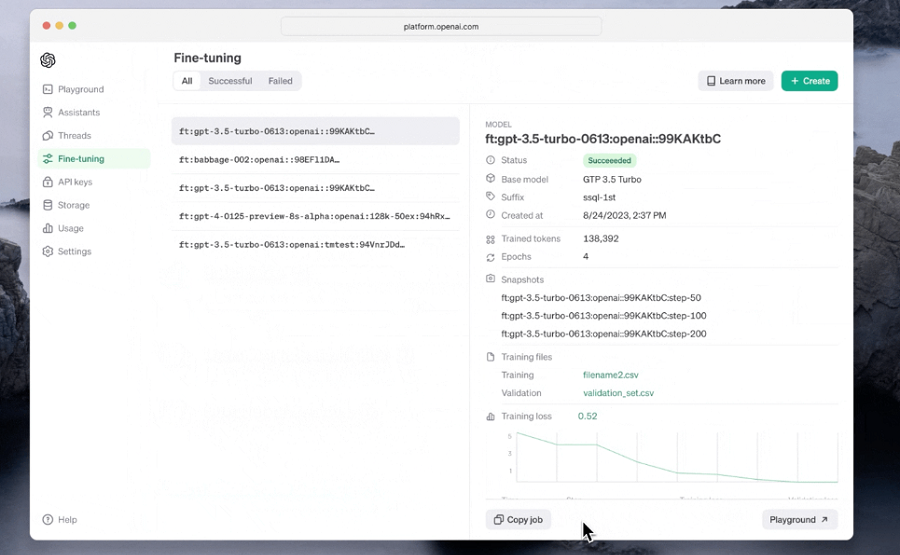Open the model in Playground button
Image resolution: width=900 pixels, height=555 pixels.
[x=800, y=519]
